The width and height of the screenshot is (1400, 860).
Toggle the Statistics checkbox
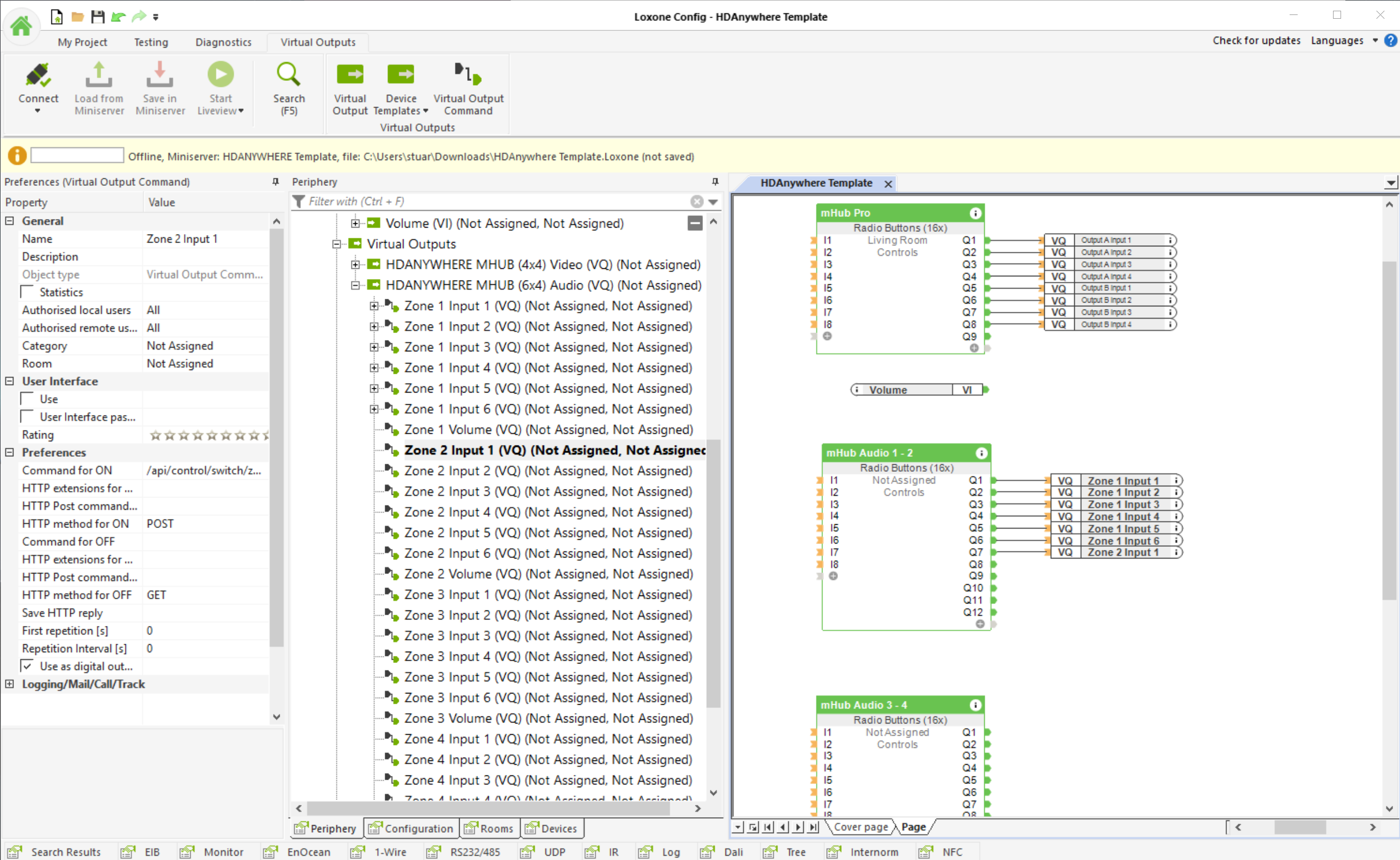(x=27, y=292)
